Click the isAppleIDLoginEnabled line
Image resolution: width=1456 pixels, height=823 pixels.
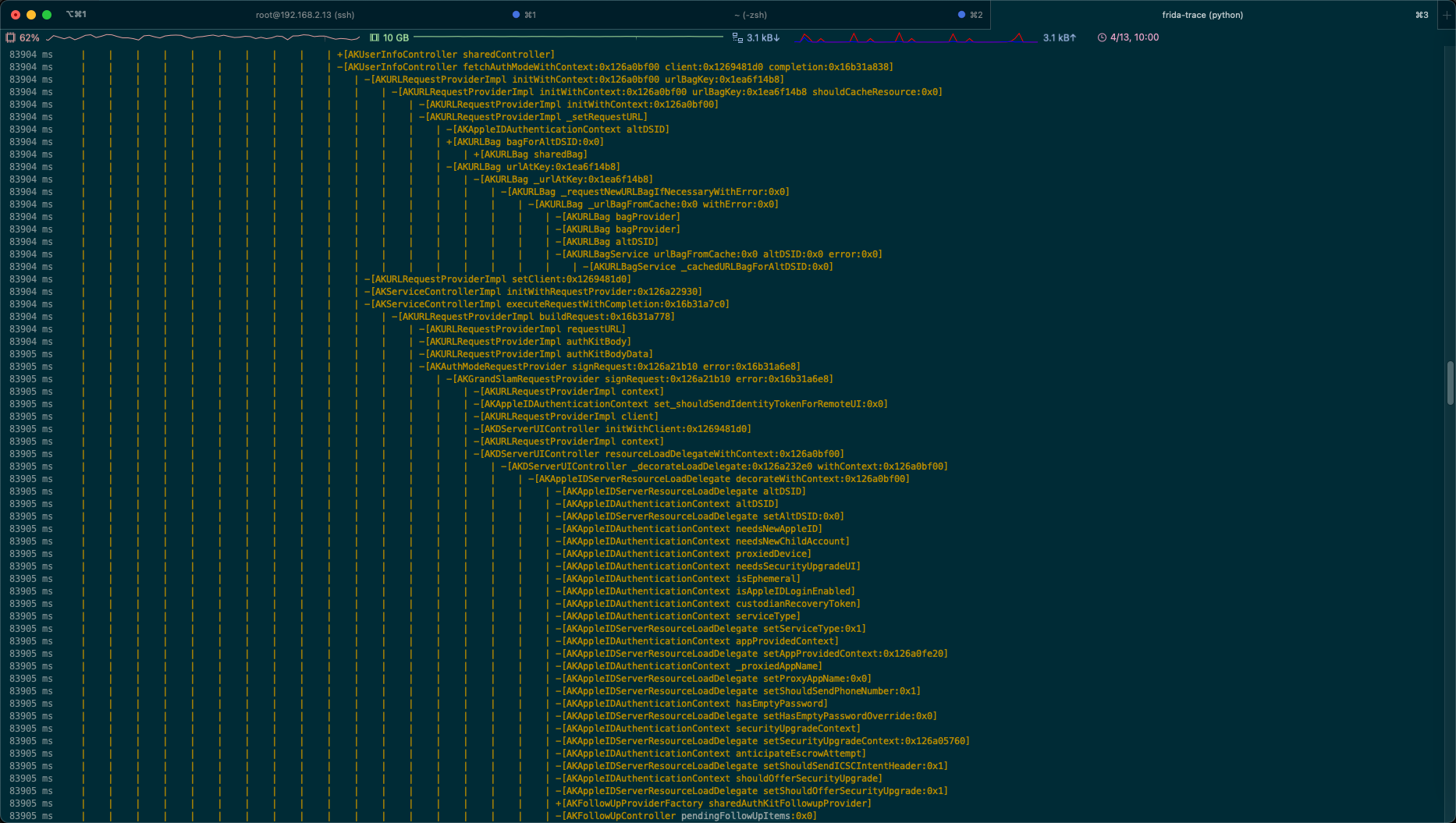click(705, 591)
